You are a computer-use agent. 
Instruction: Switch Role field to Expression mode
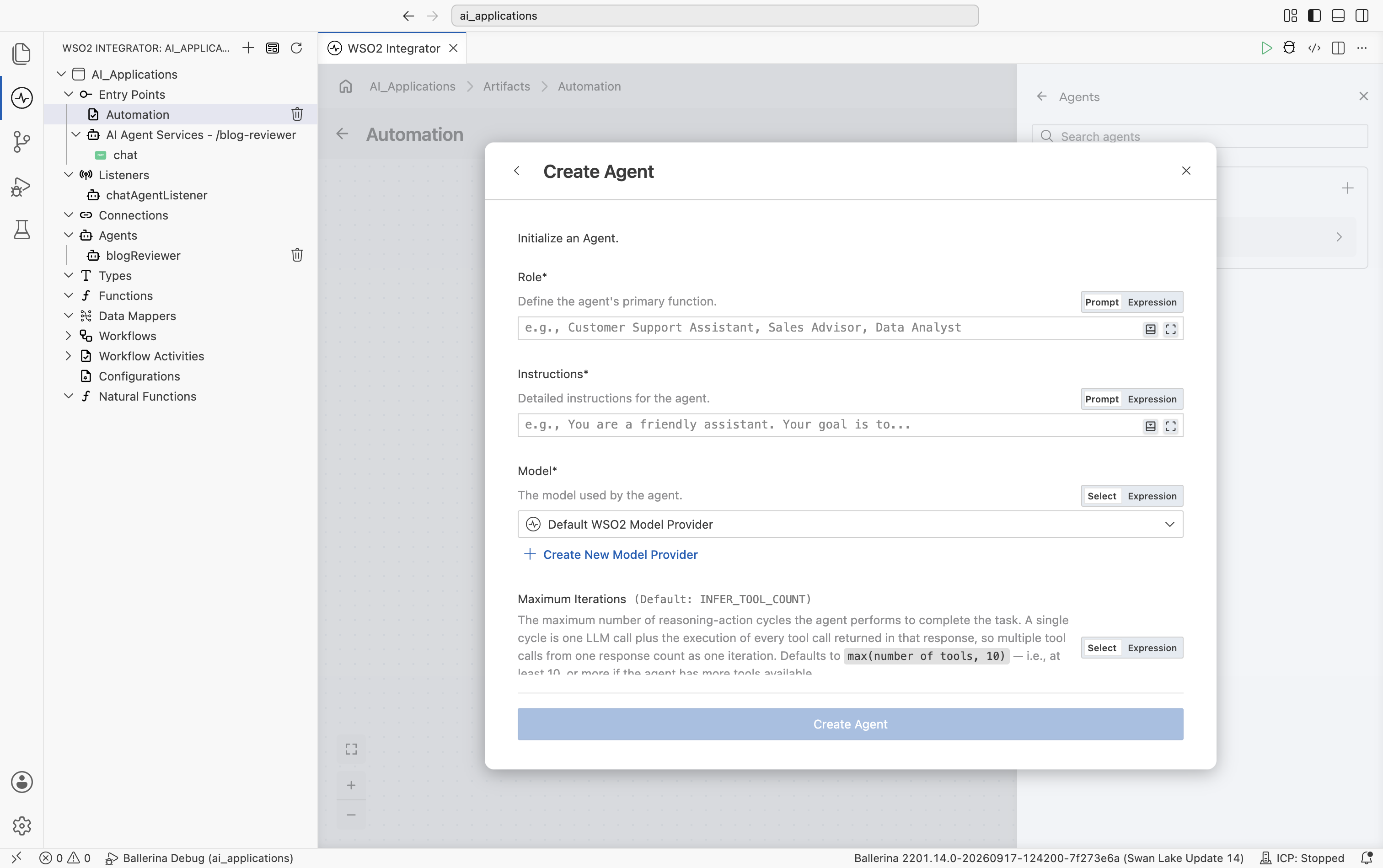[1152, 302]
